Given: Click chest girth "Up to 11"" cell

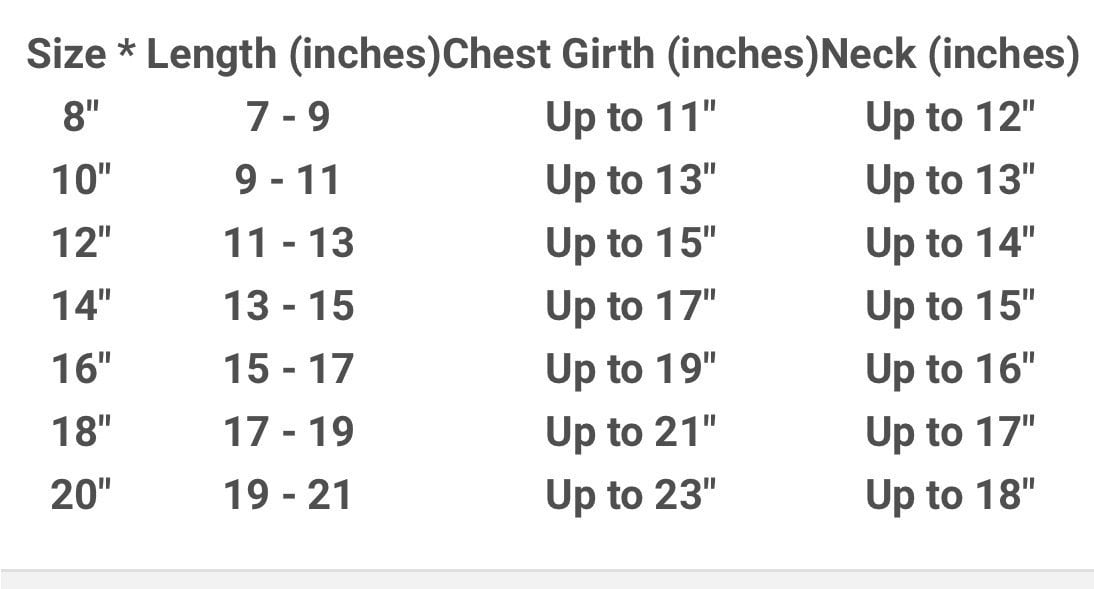Looking at the screenshot, I should (x=631, y=118).
